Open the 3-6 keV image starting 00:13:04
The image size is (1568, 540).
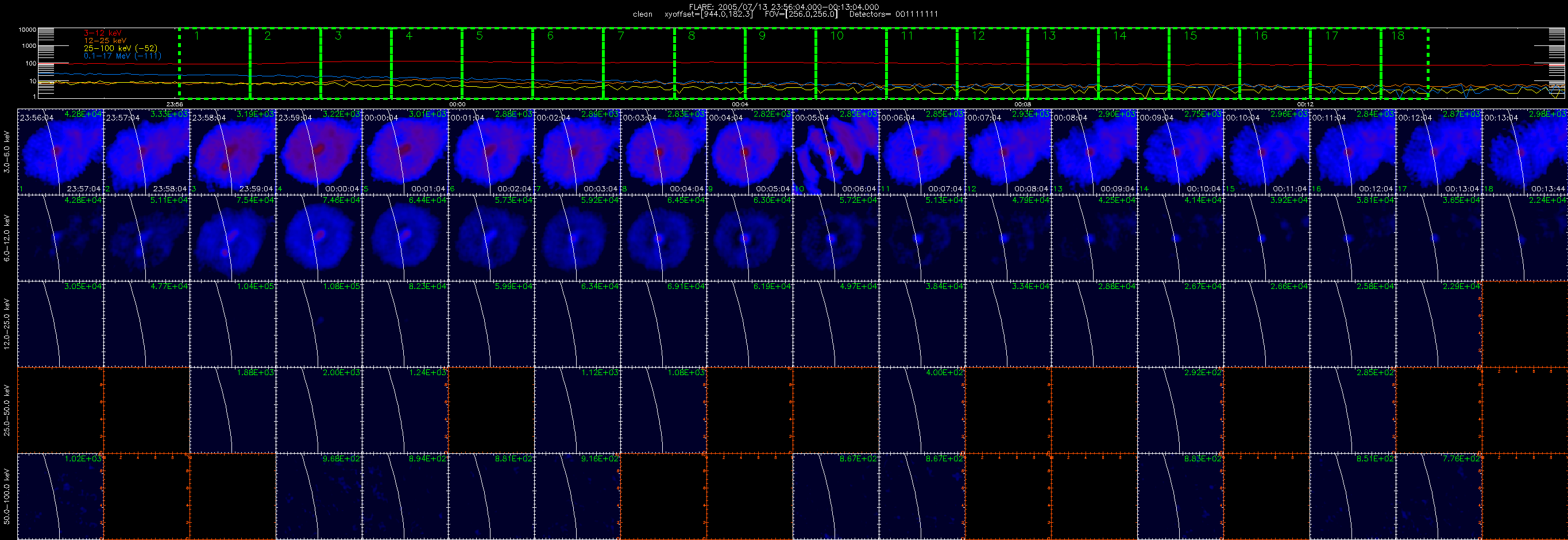click(1525, 152)
